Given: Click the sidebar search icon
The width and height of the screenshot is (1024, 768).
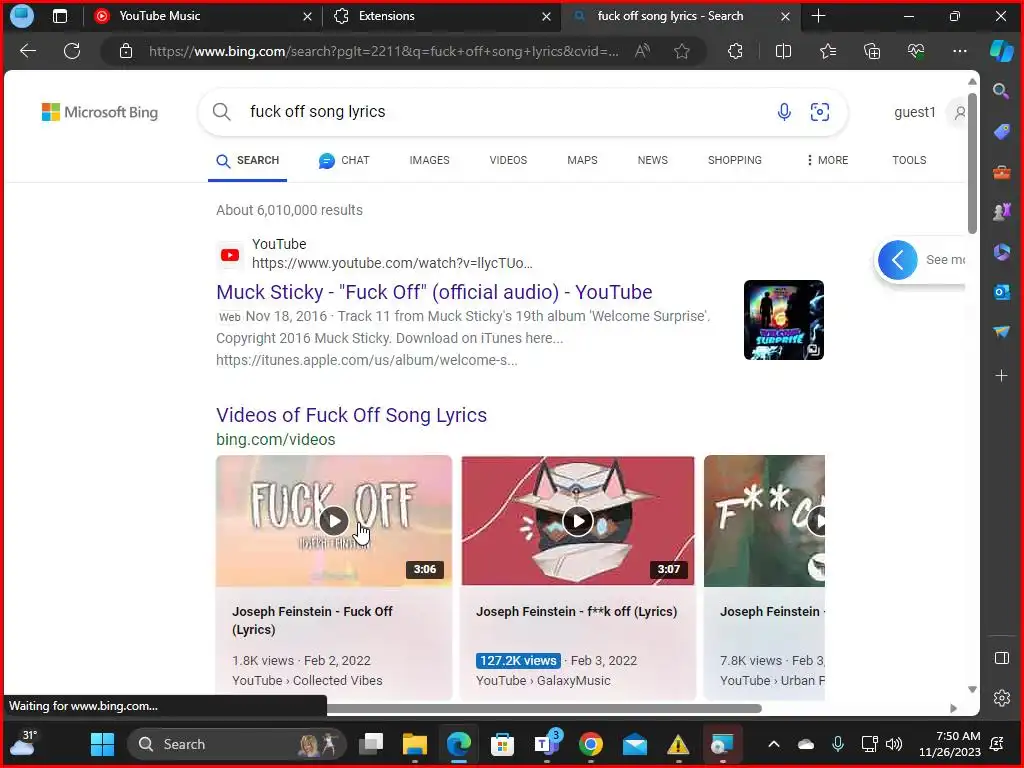Looking at the screenshot, I should point(1001,91).
